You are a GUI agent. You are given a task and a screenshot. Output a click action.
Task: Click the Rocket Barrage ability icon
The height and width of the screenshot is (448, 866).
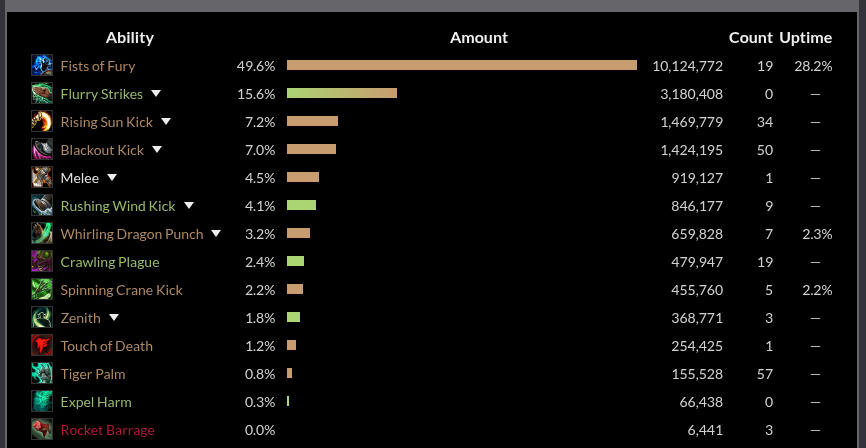(x=42, y=430)
